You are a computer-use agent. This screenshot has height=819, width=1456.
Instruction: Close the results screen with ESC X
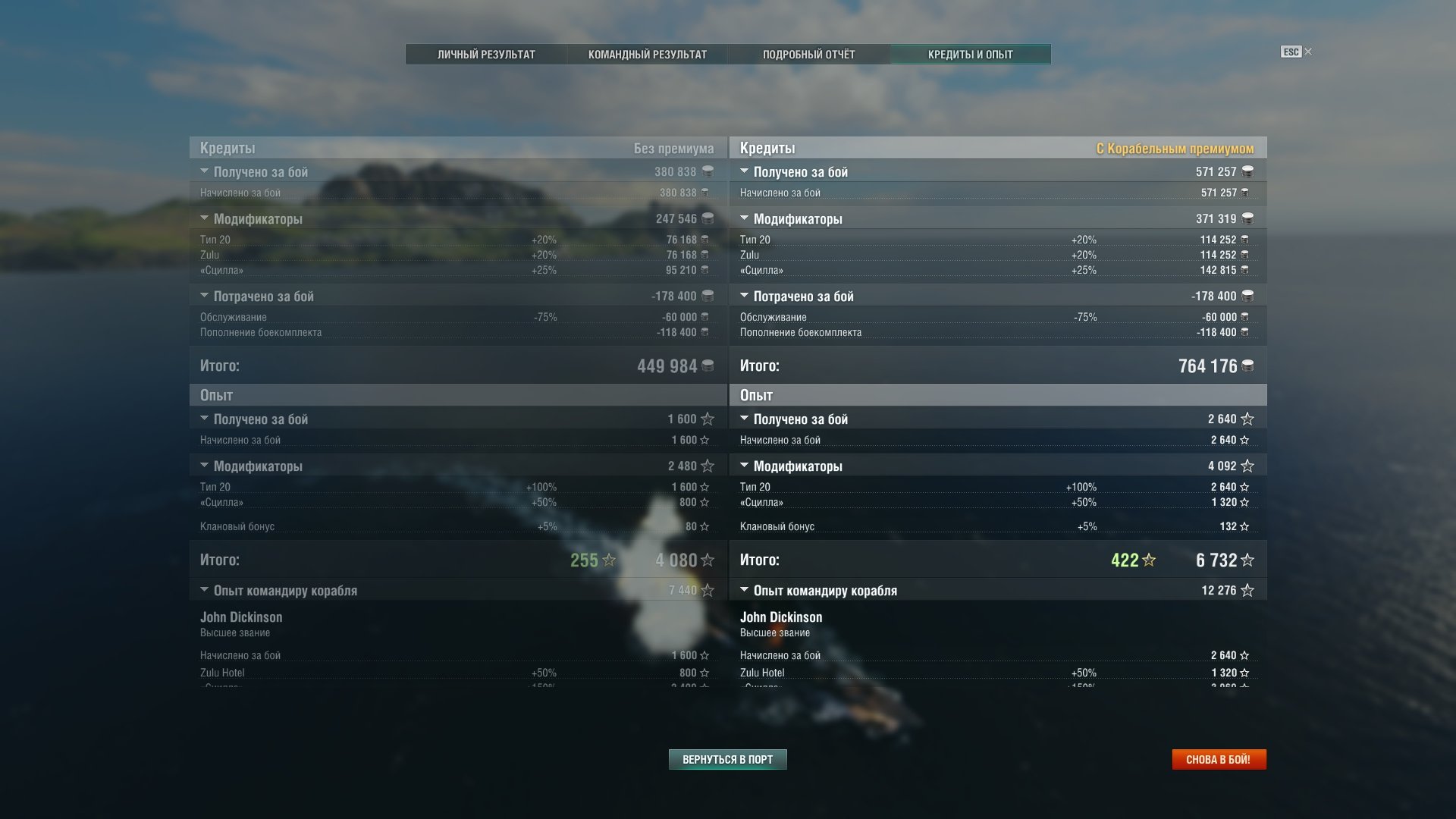click(x=1297, y=52)
